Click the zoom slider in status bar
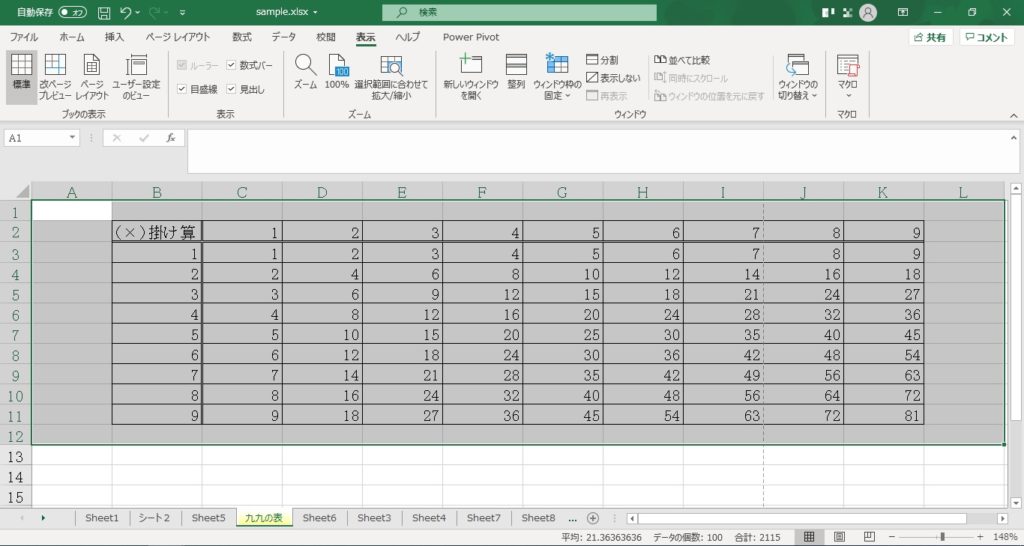1024x546 pixels. click(941, 537)
